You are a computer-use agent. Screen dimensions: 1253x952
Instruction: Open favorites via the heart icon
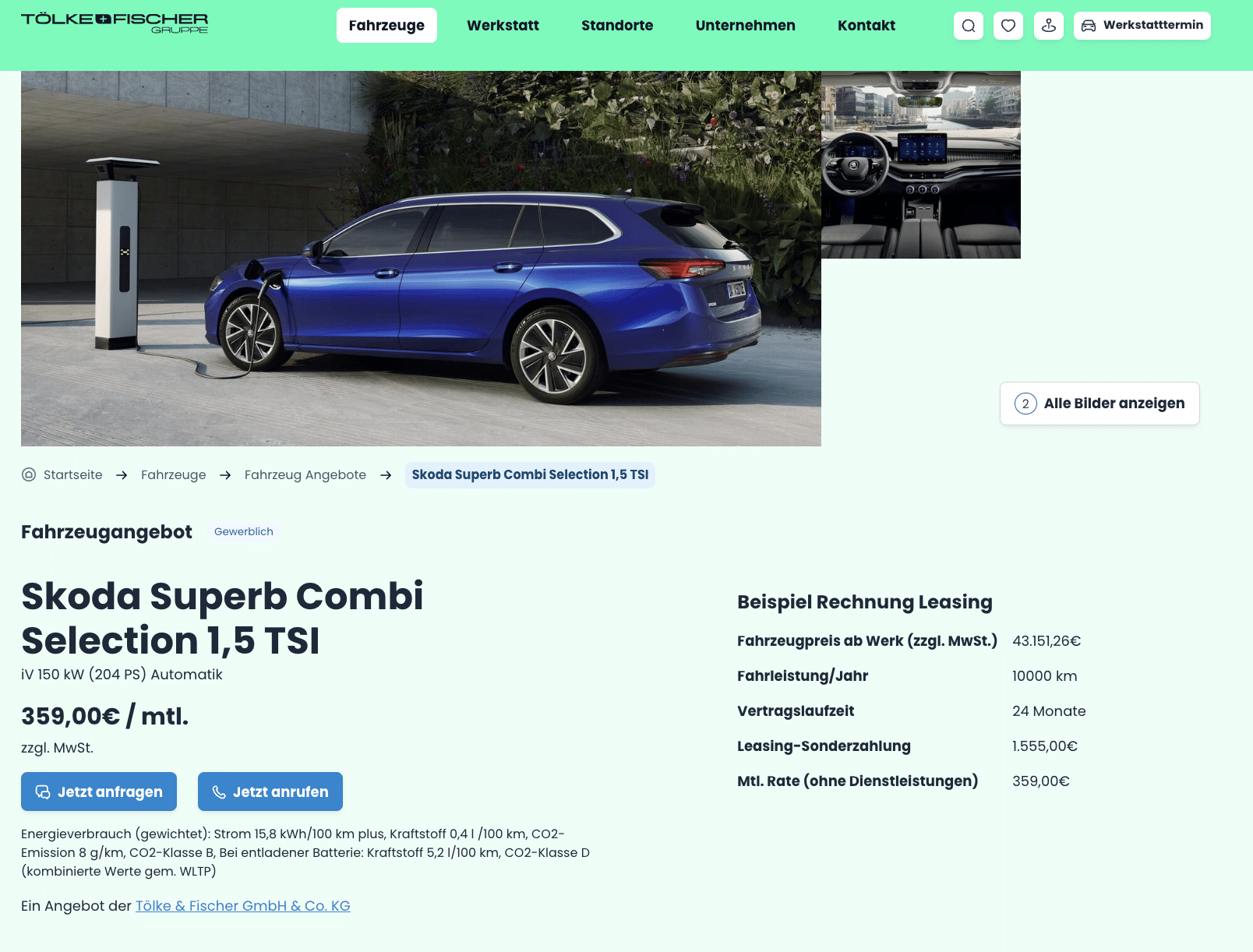[x=1008, y=26]
